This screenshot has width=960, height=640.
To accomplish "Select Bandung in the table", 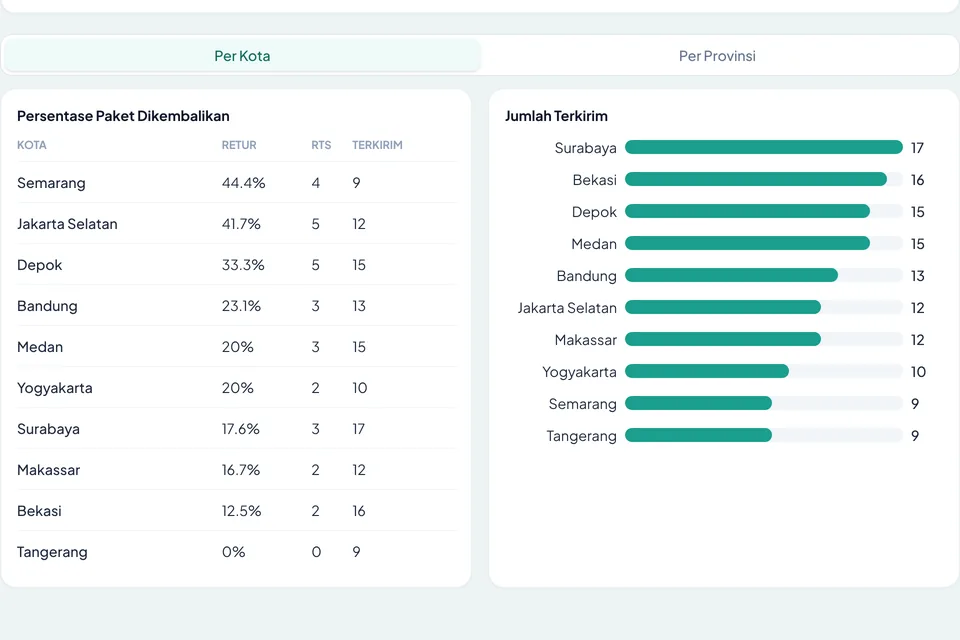I will click(x=47, y=306).
